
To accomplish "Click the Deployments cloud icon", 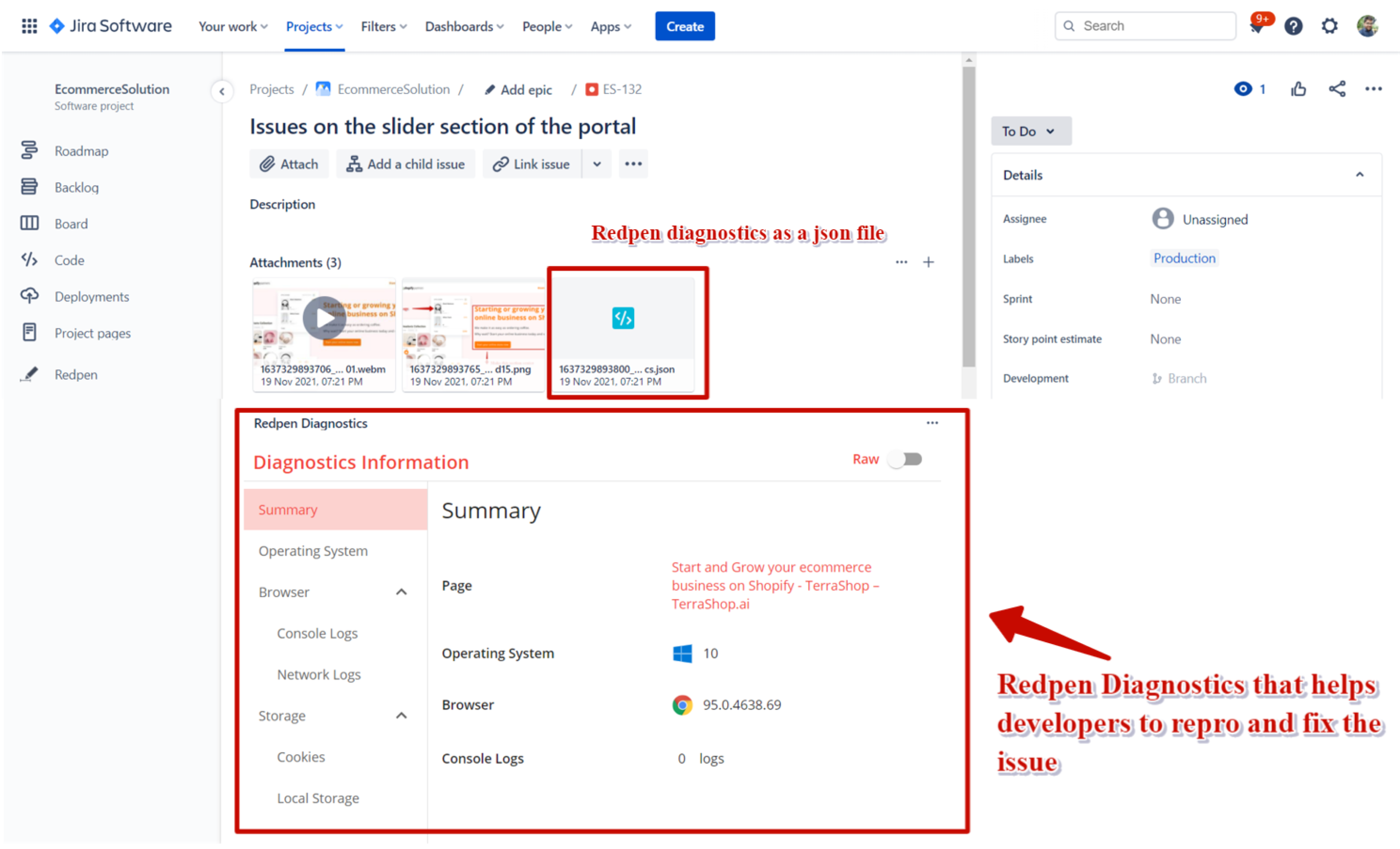I will (x=29, y=296).
